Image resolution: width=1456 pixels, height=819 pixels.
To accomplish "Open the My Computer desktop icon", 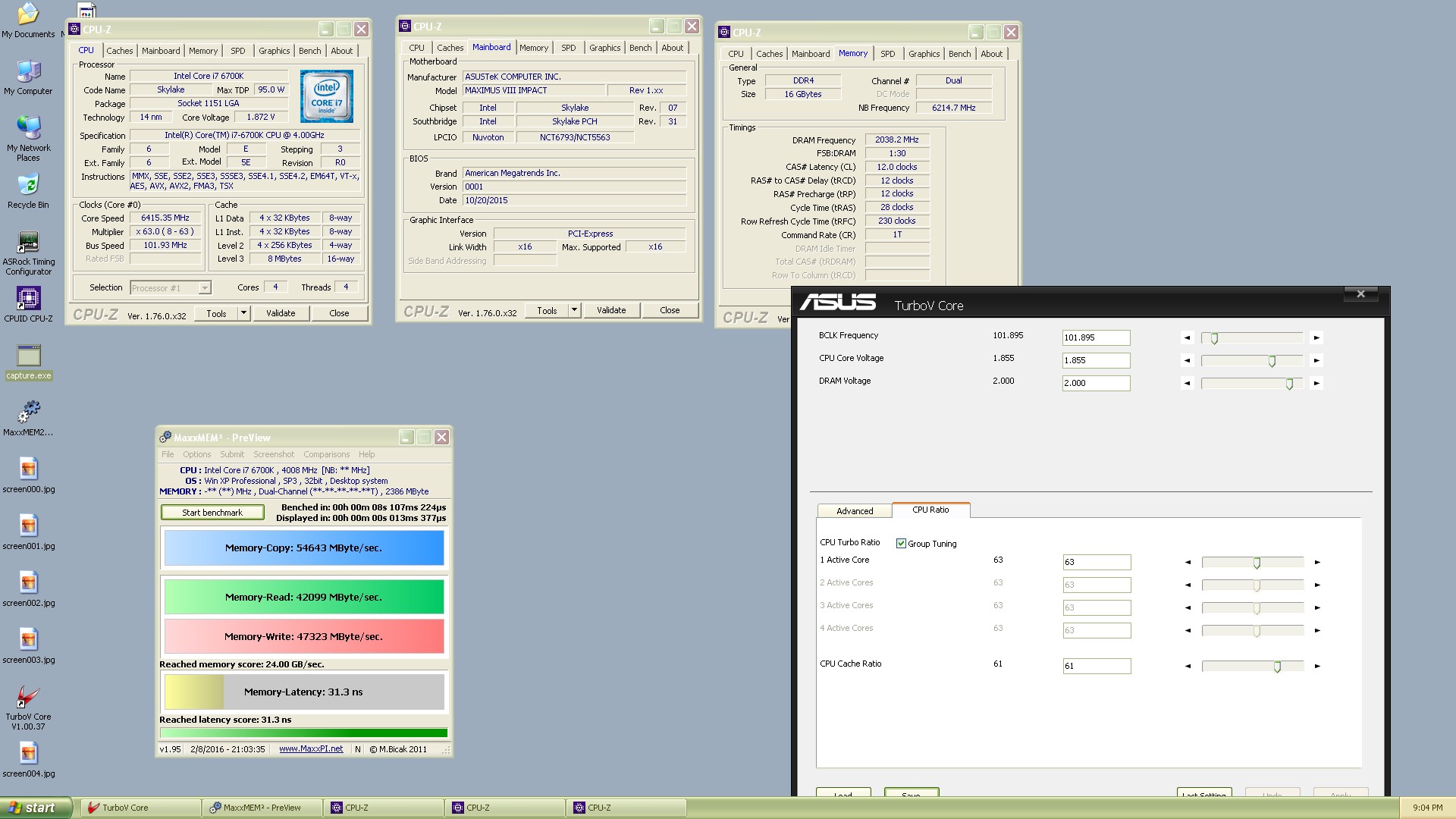I will pos(28,77).
